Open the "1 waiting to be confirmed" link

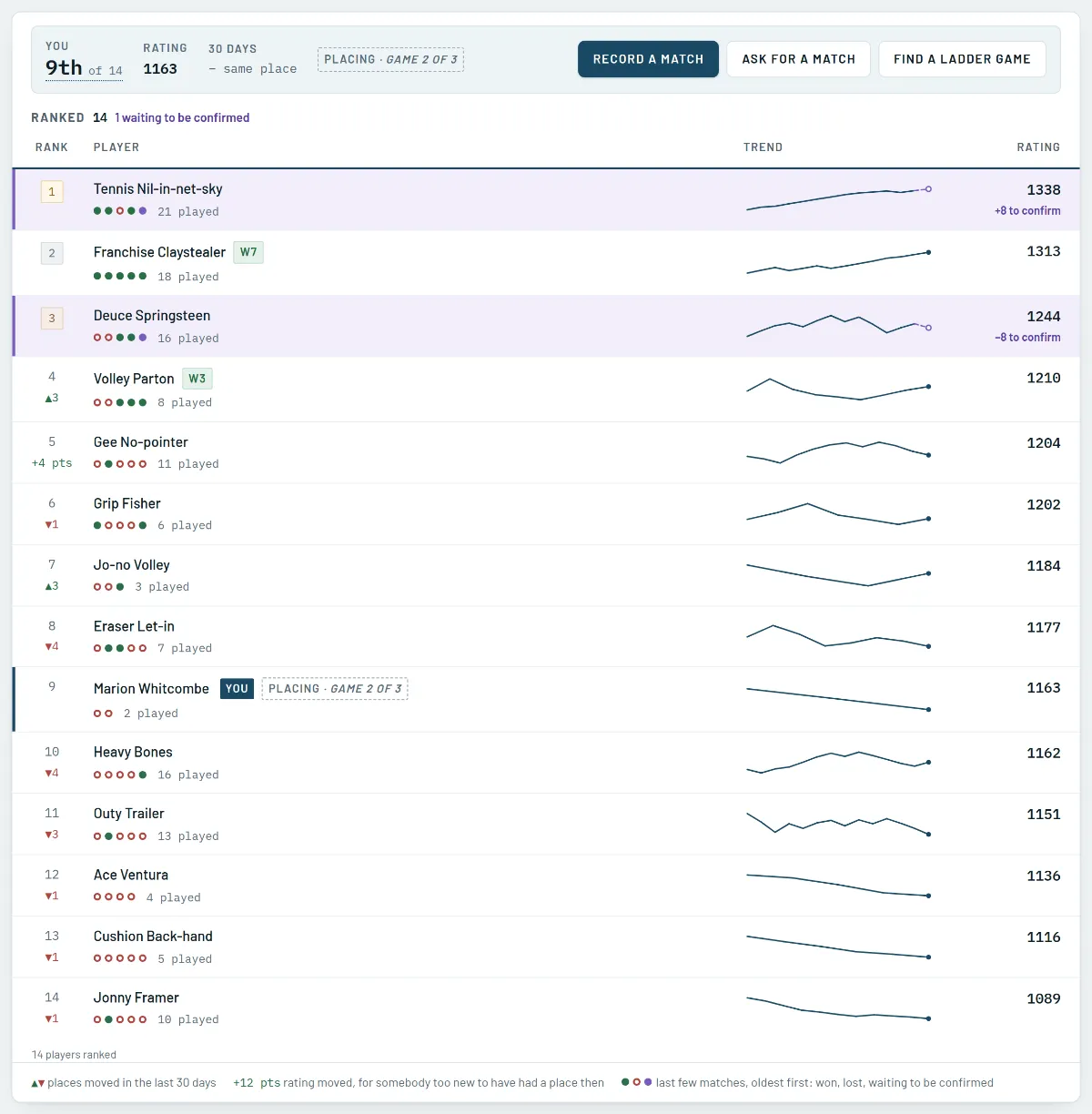point(182,117)
